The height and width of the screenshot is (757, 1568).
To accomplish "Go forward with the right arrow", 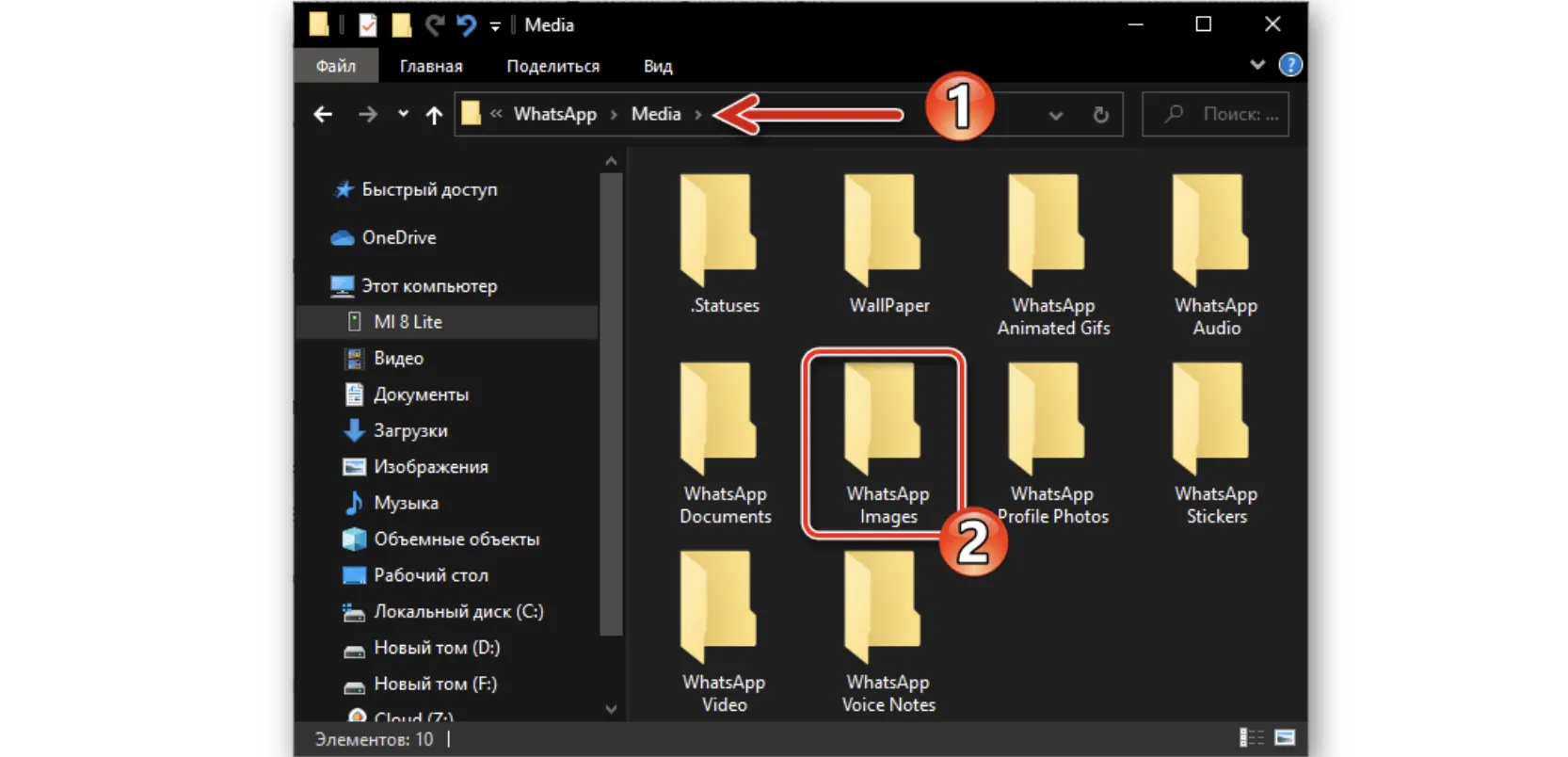I will [367, 115].
